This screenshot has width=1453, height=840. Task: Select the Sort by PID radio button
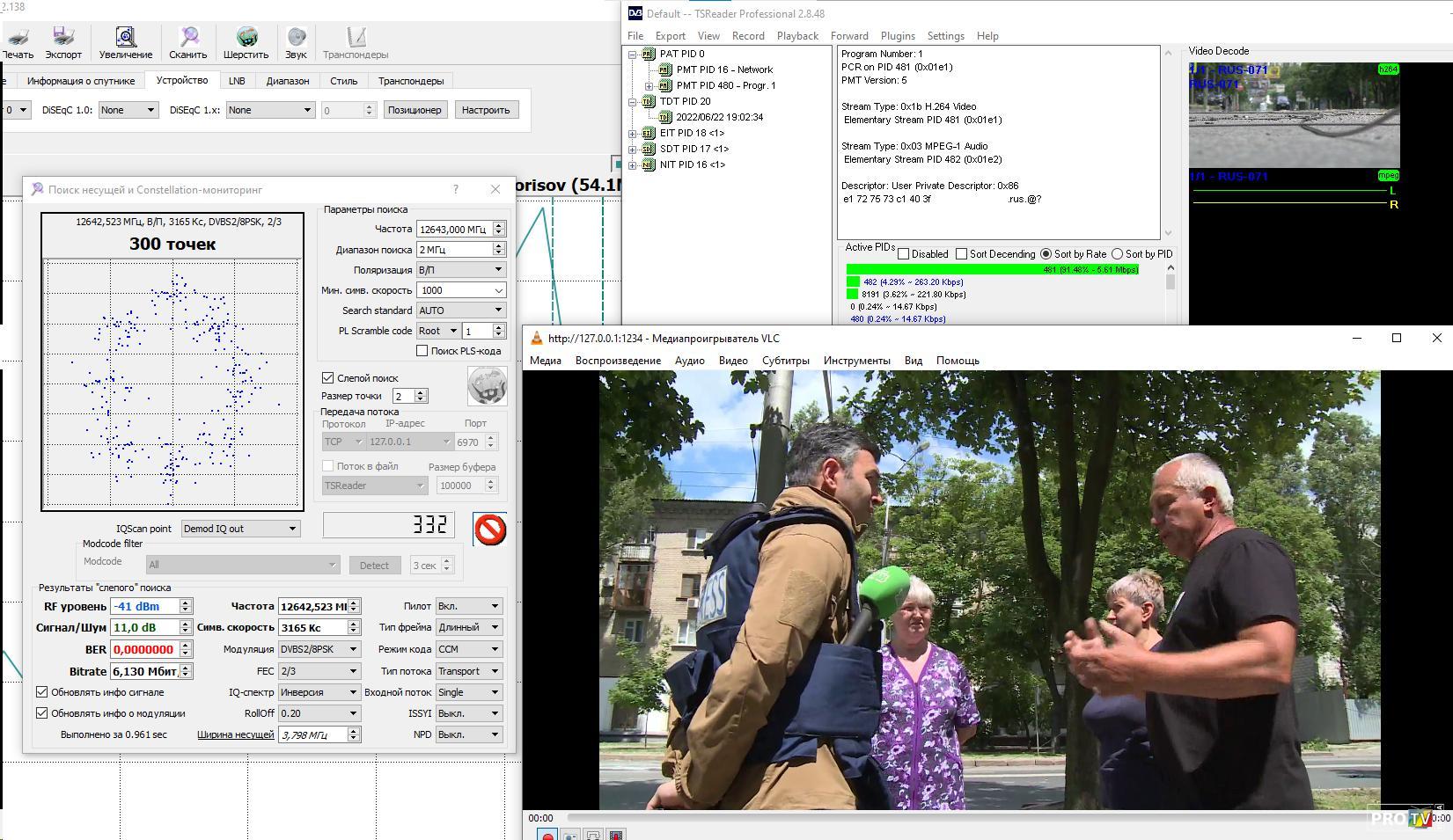click(1118, 254)
